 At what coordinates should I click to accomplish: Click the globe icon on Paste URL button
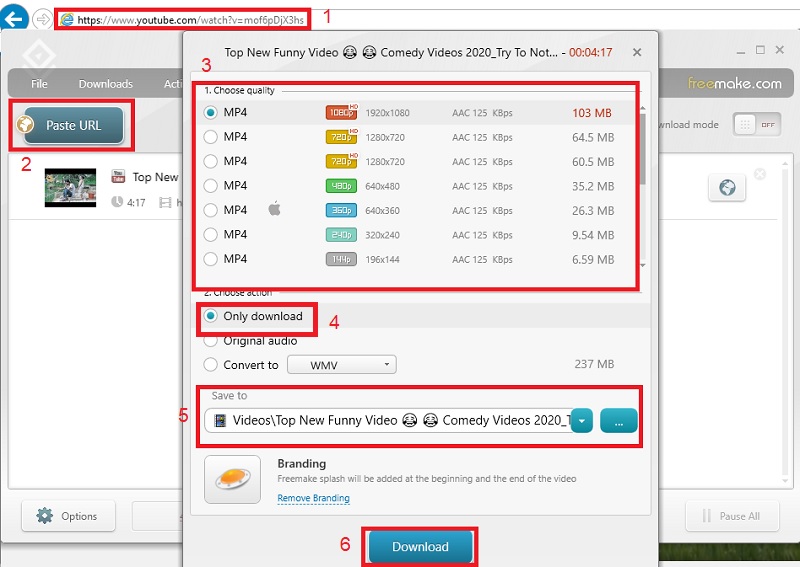[25, 124]
